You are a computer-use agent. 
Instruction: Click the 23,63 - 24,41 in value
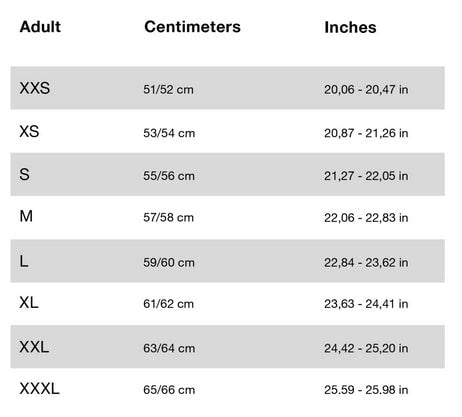pyautogui.click(x=366, y=304)
